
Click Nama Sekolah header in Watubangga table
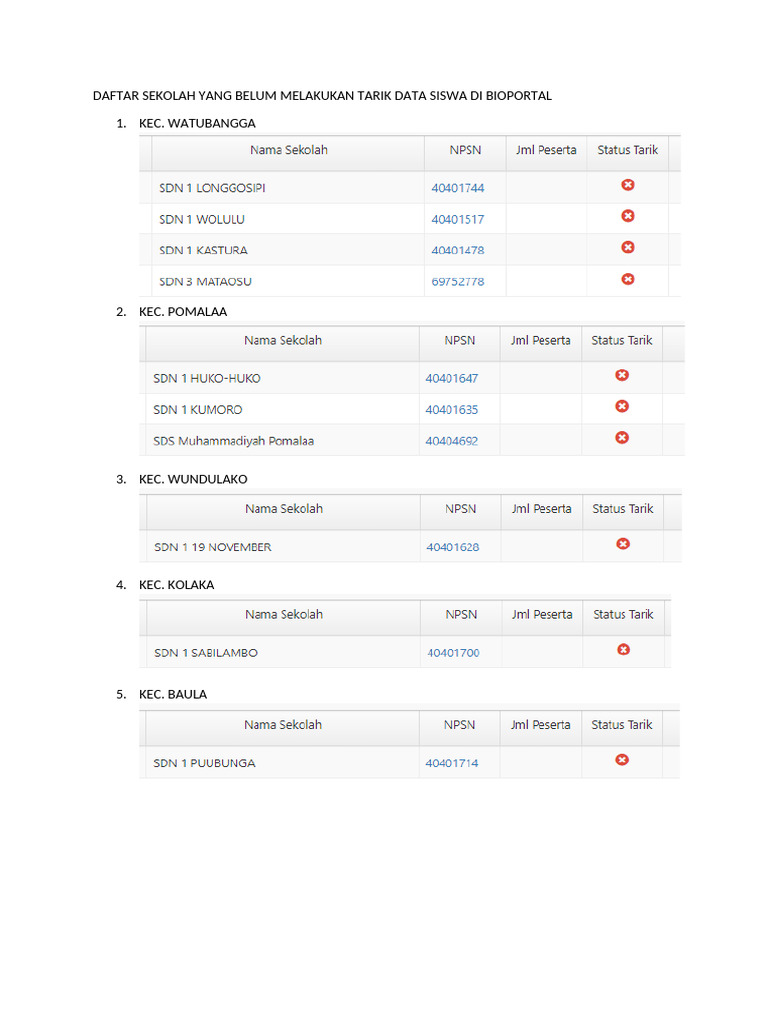pos(289,150)
